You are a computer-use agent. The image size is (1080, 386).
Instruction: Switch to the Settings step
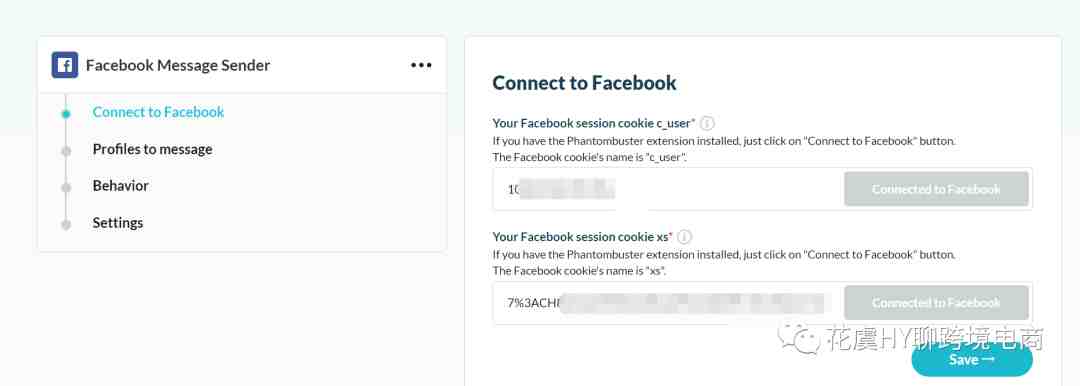pyautogui.click(x=118, y=223)
